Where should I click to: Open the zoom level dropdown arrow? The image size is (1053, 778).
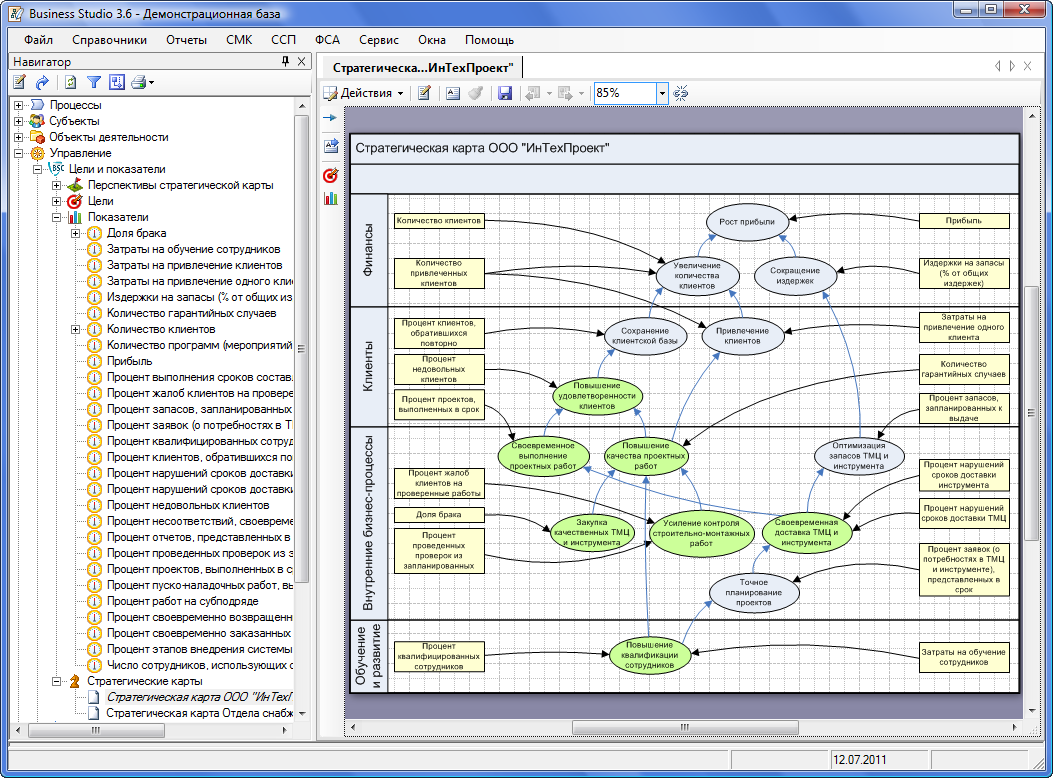pyautogui.click(x=662, y=93)
